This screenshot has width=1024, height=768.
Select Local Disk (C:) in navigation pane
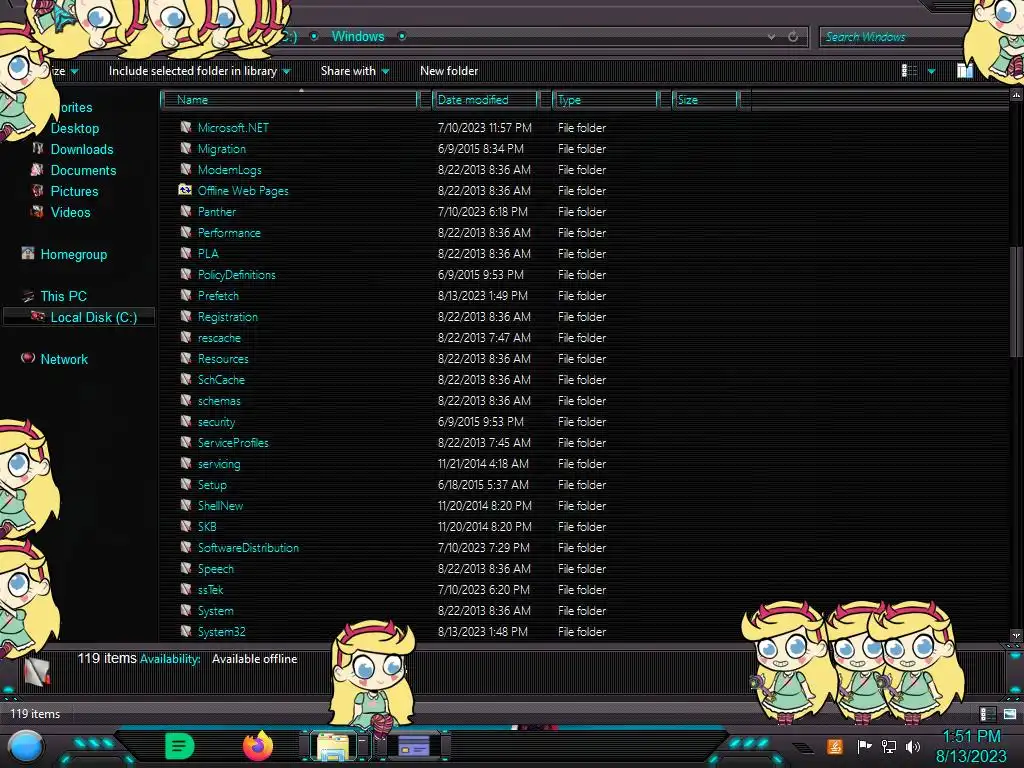coord(93,317)
